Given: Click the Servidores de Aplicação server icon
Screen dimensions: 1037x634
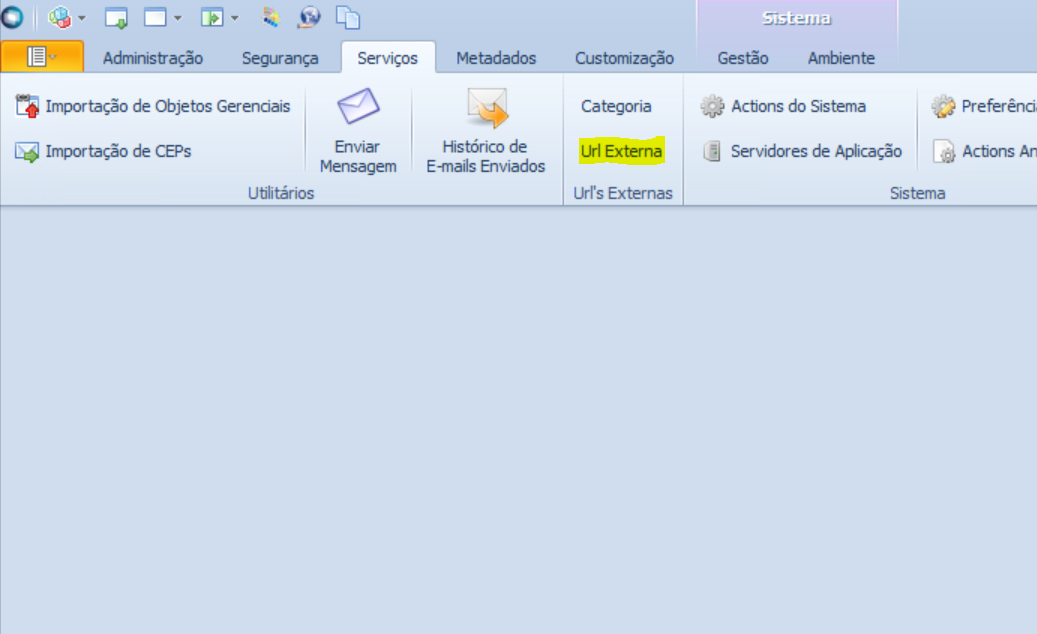Looking at the screenshot, I should (712, 151).
